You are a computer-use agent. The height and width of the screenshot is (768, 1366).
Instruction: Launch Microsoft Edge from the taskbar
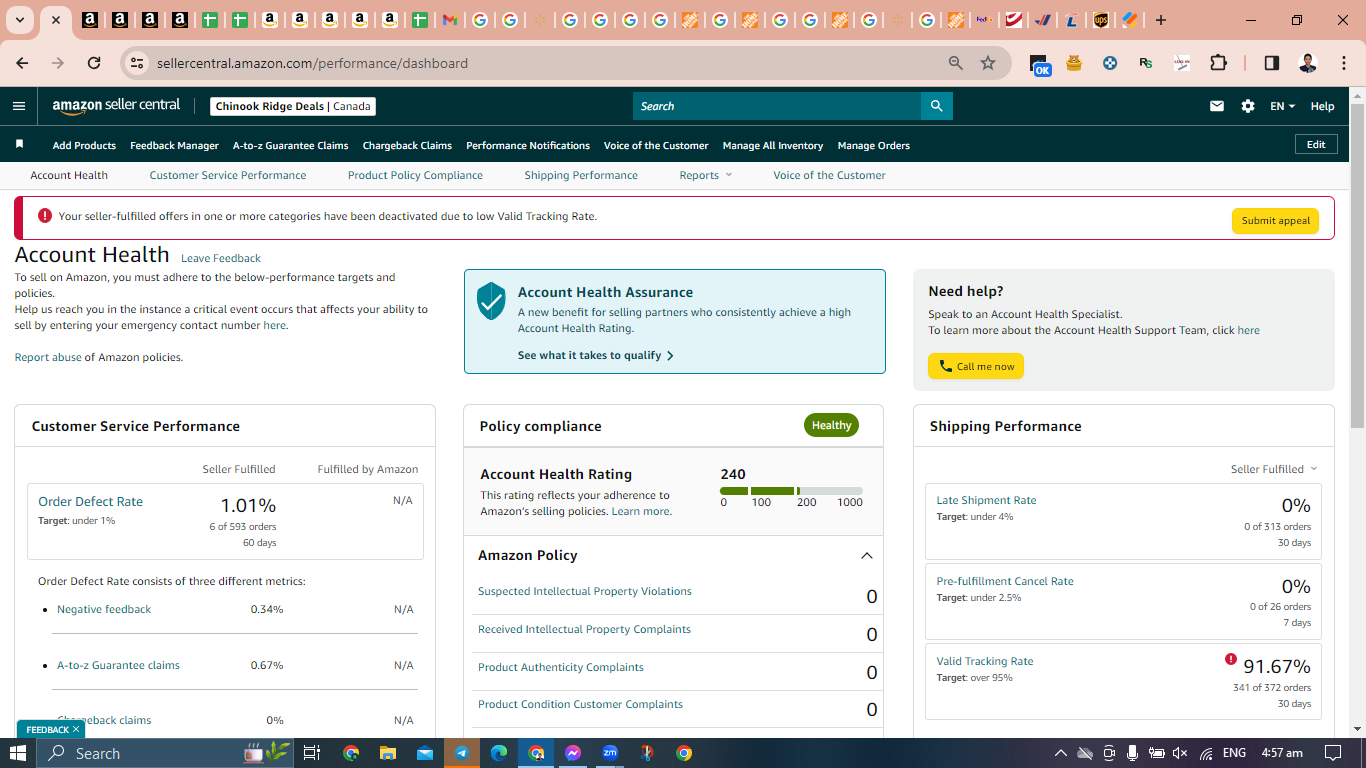pyautogui.click(x=498, y=753)
